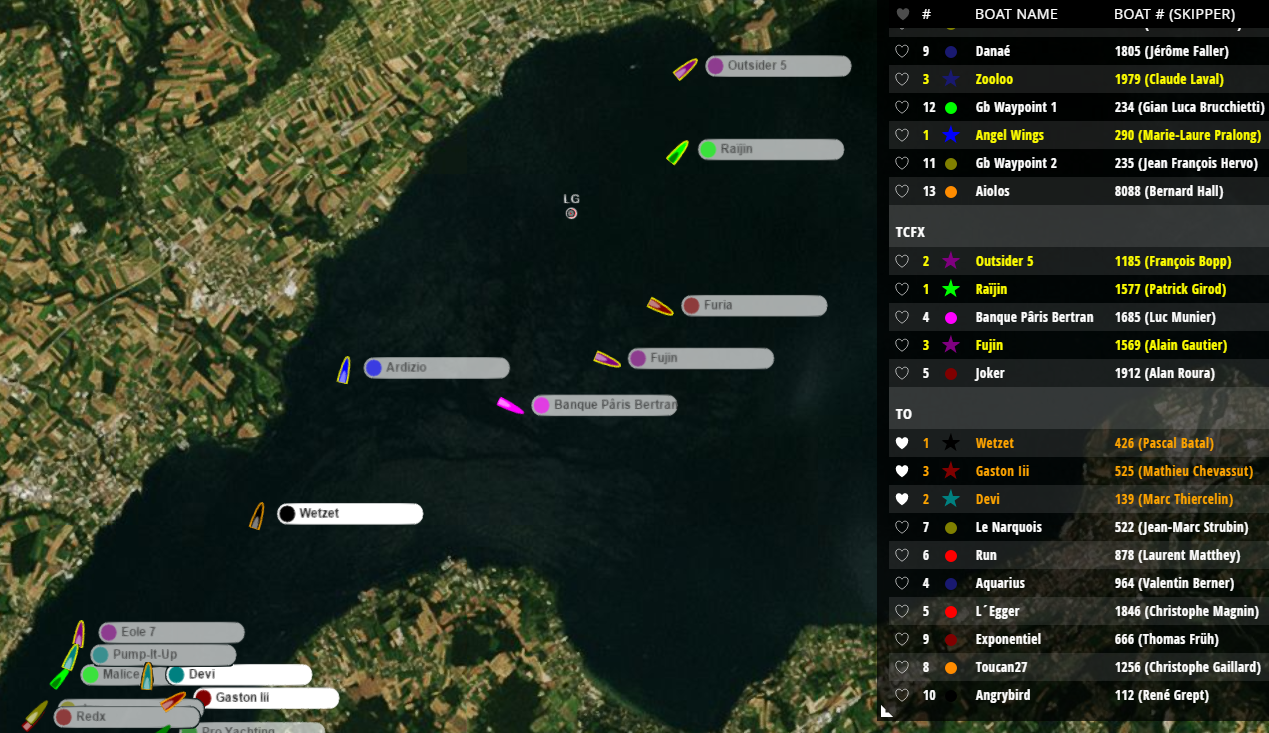Open the Angel Wings row in list

tap(1010, 135)
